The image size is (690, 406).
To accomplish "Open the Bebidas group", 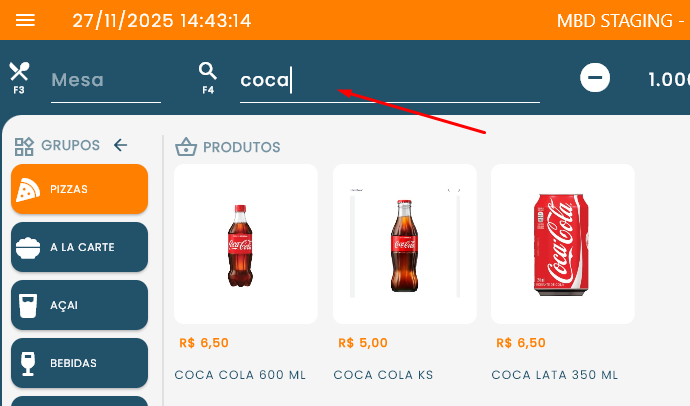I will [x=80, y=363].
